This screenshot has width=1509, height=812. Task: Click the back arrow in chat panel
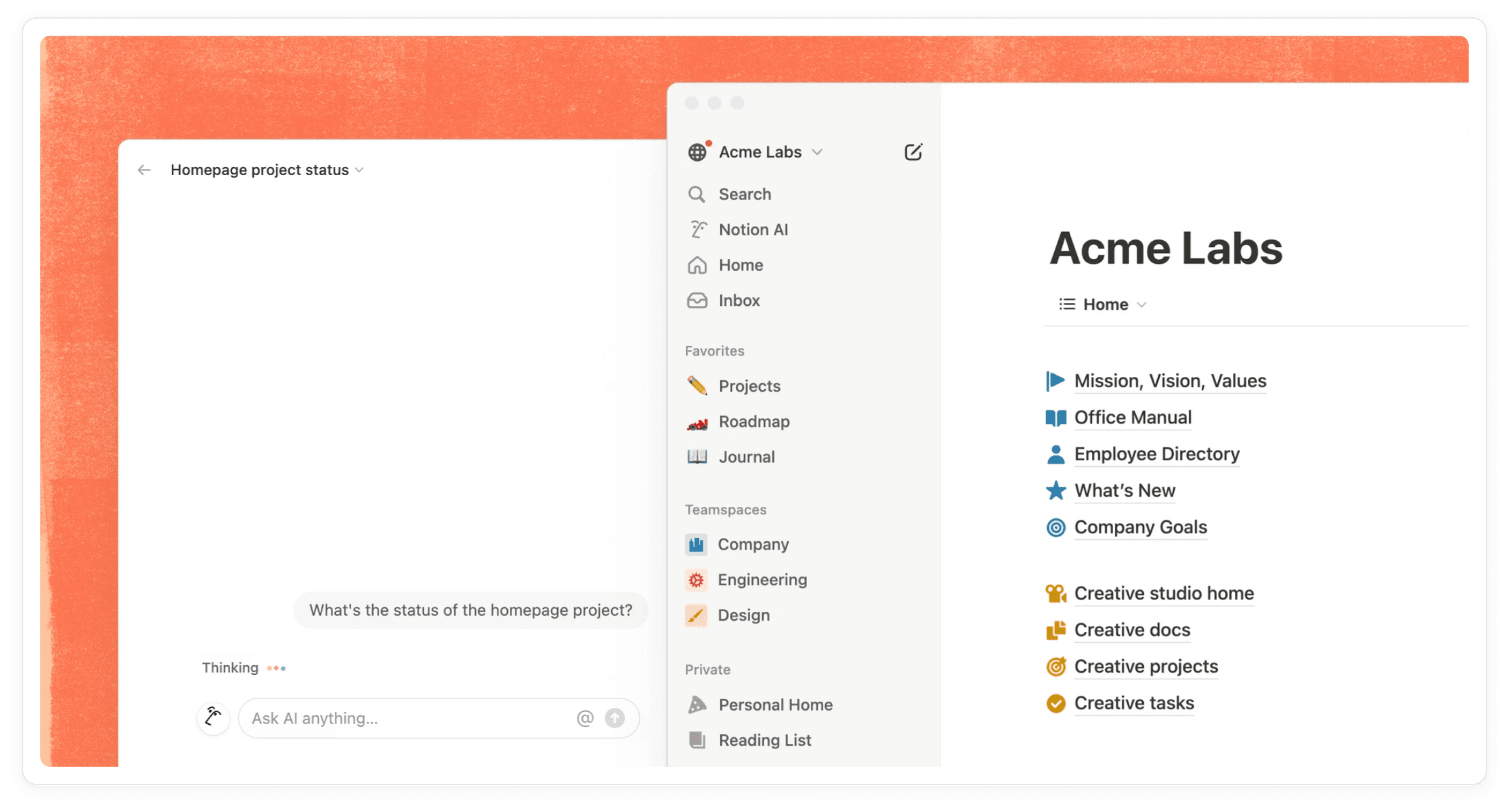coord(144,170)
